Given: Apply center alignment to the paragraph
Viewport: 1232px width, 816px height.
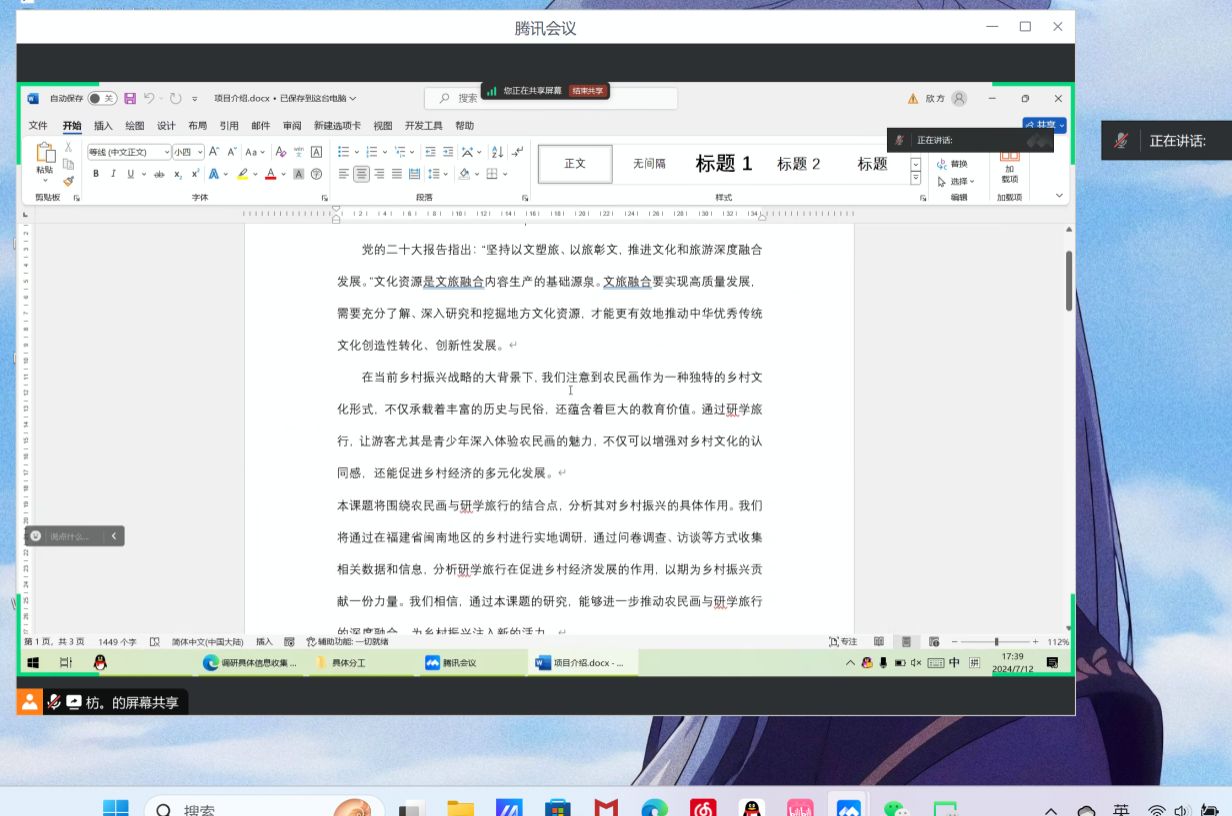Looking at the screenshot, I should pyautogui.click(x=361, y=174).
